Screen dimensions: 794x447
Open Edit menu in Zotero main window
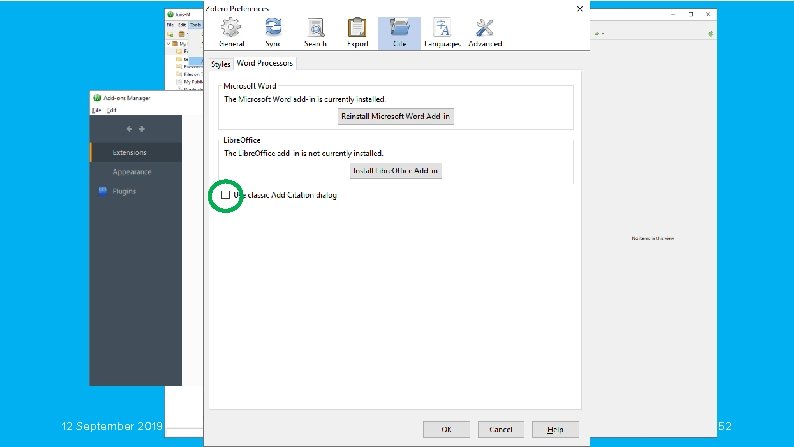coord(182,24)
